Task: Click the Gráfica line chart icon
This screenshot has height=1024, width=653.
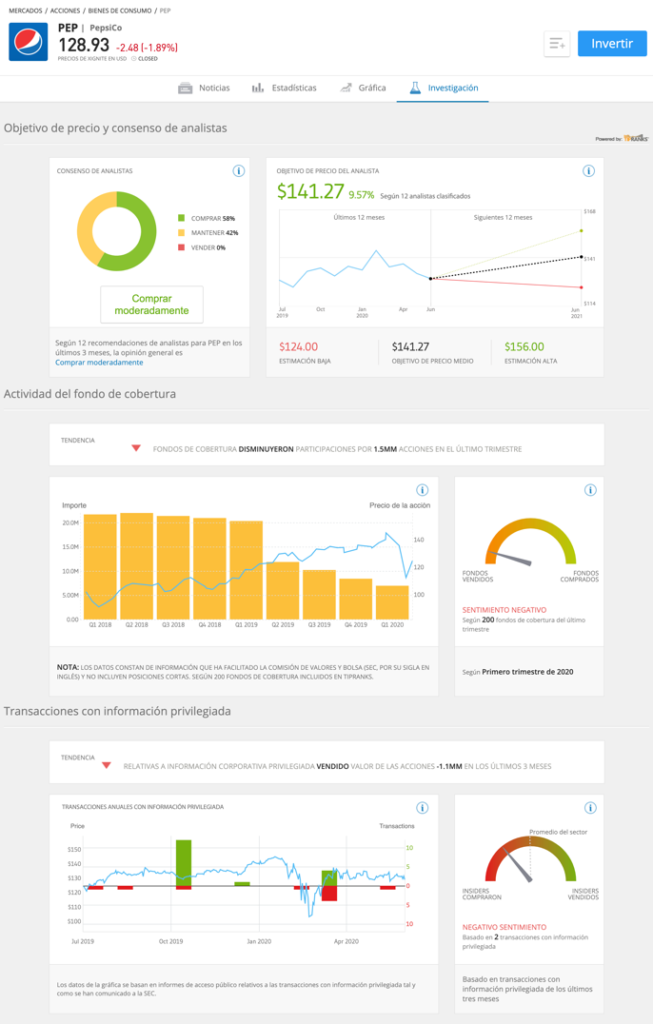Action: [346, 88]
